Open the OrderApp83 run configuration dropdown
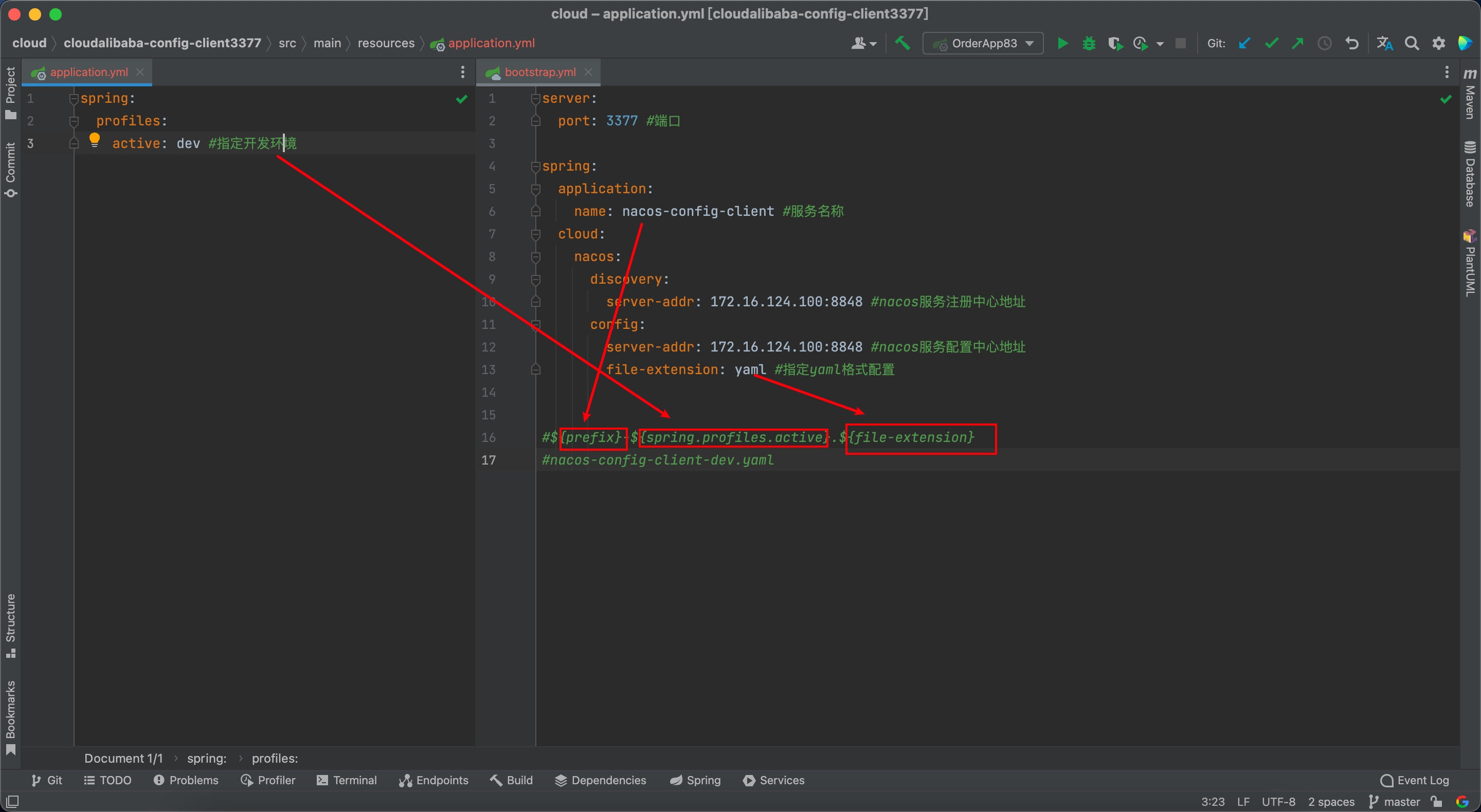 [983, 43]
